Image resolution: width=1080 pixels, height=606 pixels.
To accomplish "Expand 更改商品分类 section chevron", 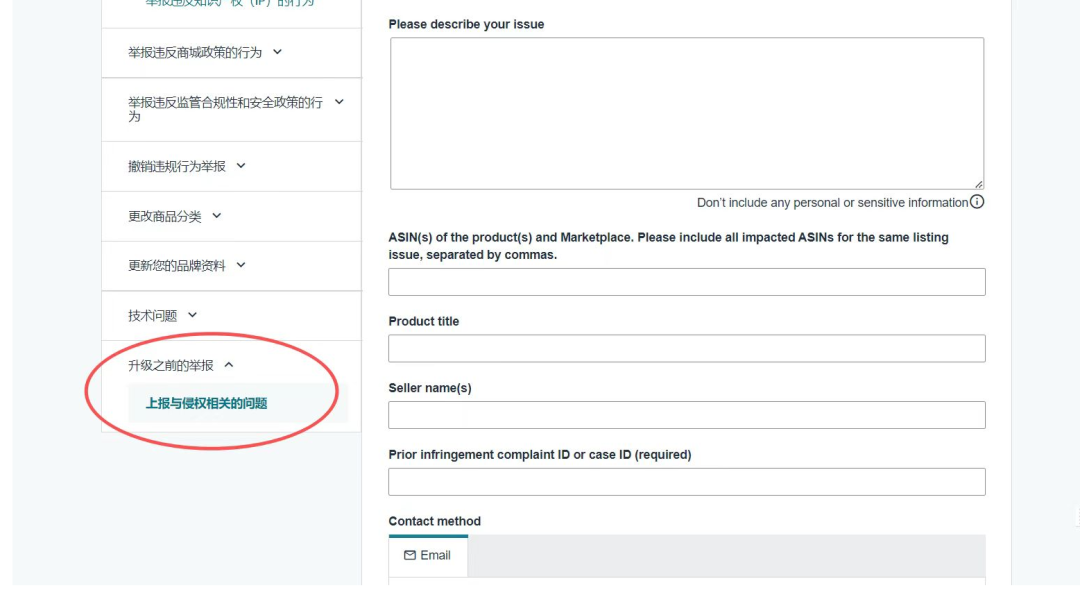I will [216, 216].
